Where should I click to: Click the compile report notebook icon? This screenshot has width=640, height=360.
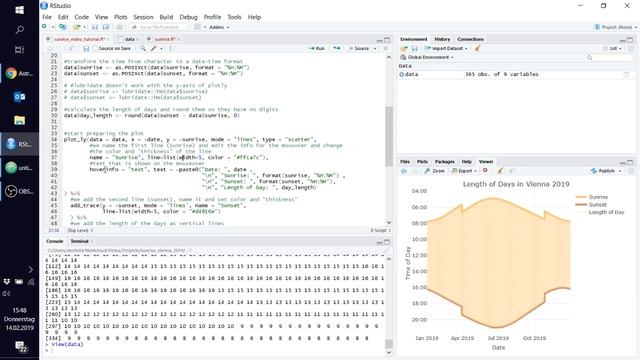point(171,49)
